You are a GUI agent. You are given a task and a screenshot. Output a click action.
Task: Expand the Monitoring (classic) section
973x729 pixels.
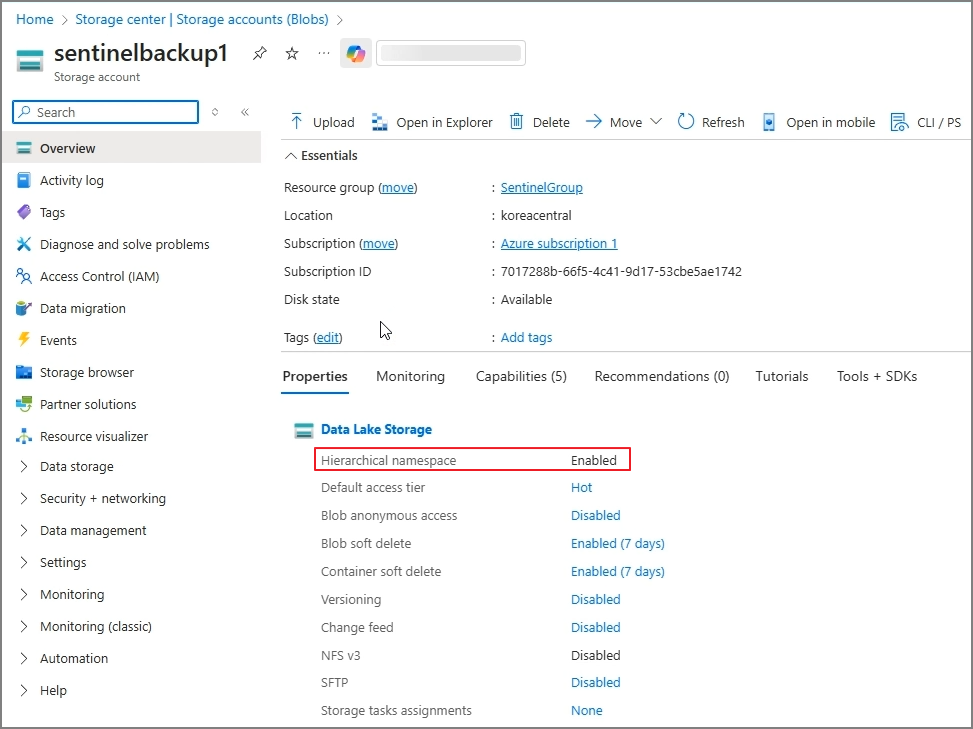(x=24, y=626)
